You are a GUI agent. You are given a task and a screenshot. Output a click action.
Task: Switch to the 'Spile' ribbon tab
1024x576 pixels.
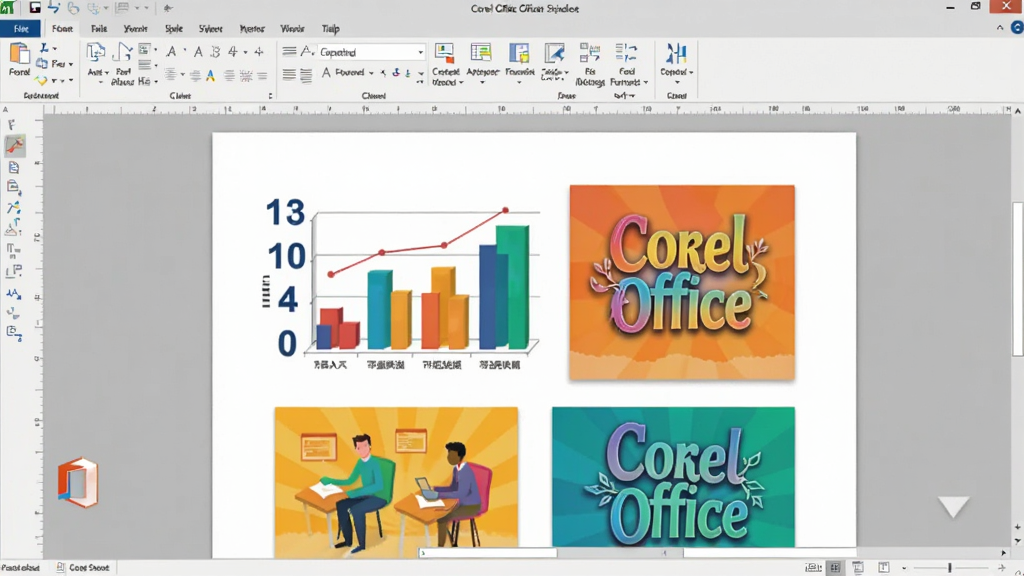click(x=174, y=29)
